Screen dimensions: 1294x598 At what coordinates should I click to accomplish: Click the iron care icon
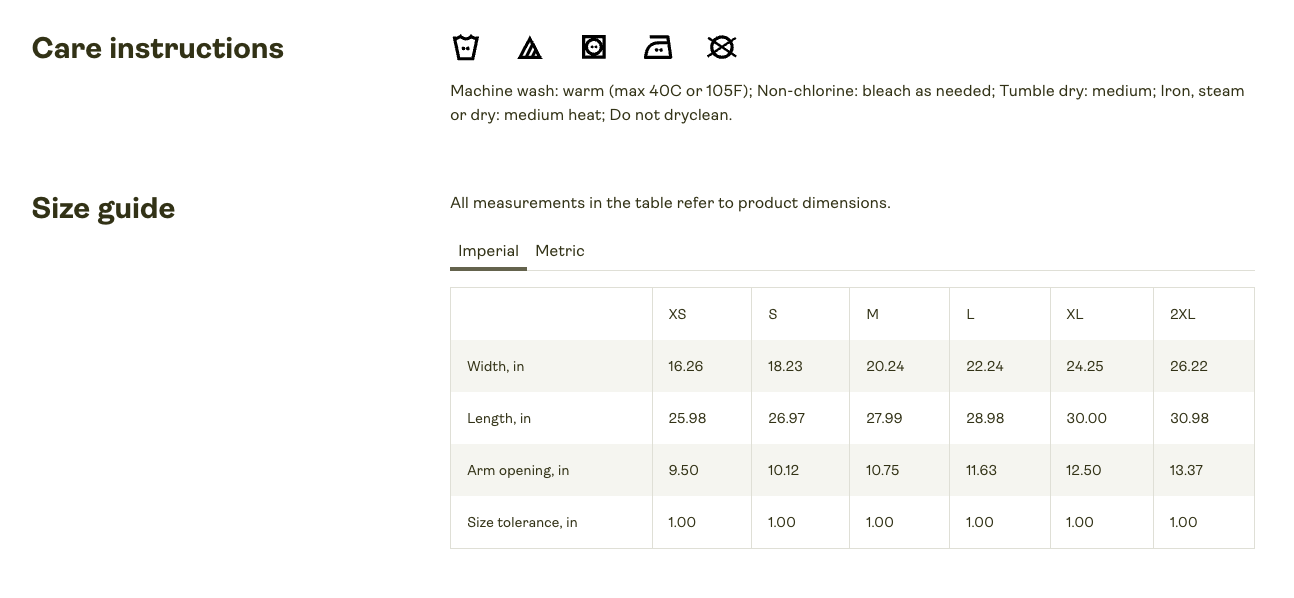pyautogui.click(x=658, y=47)
